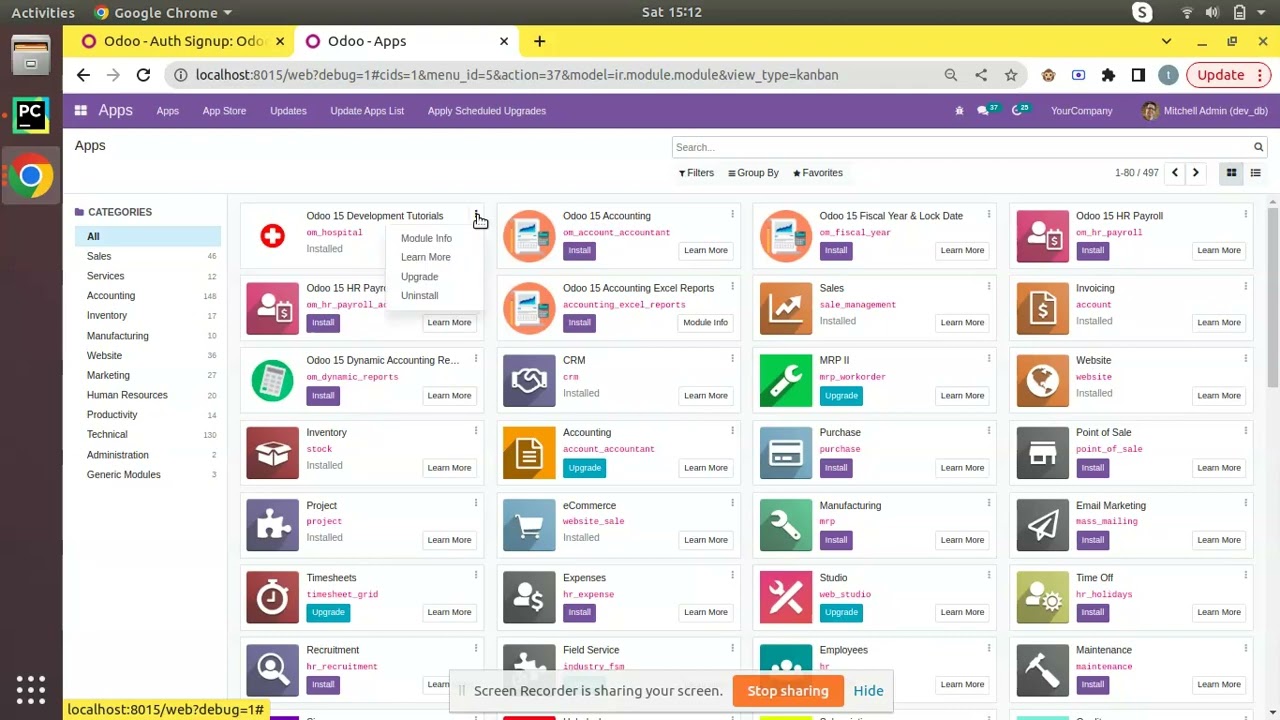1280x720 pixels.
Task: Select Module Info from the open menu
Action: pos(426,238)
